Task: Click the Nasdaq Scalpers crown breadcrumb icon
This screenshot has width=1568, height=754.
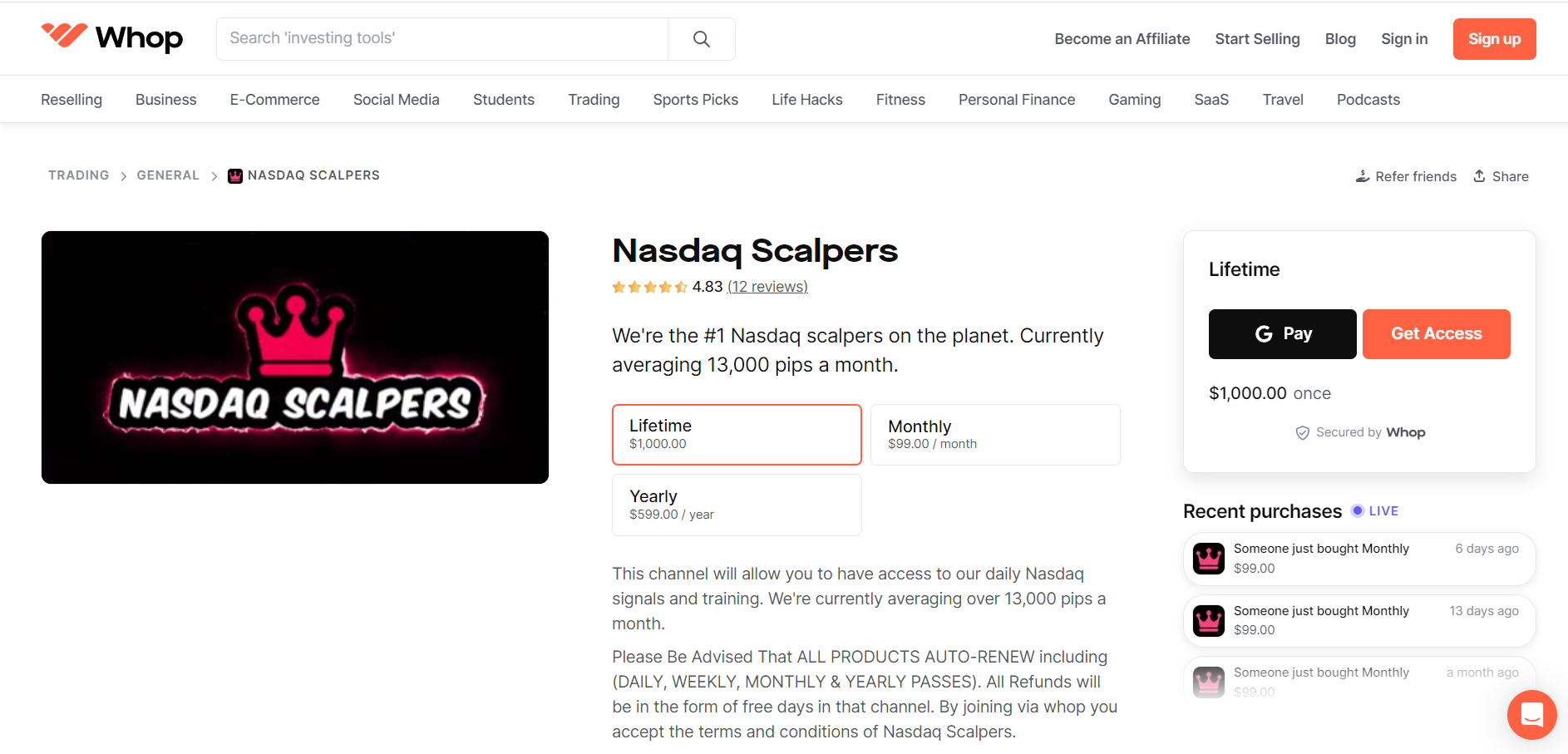Action: pos(234,175)
